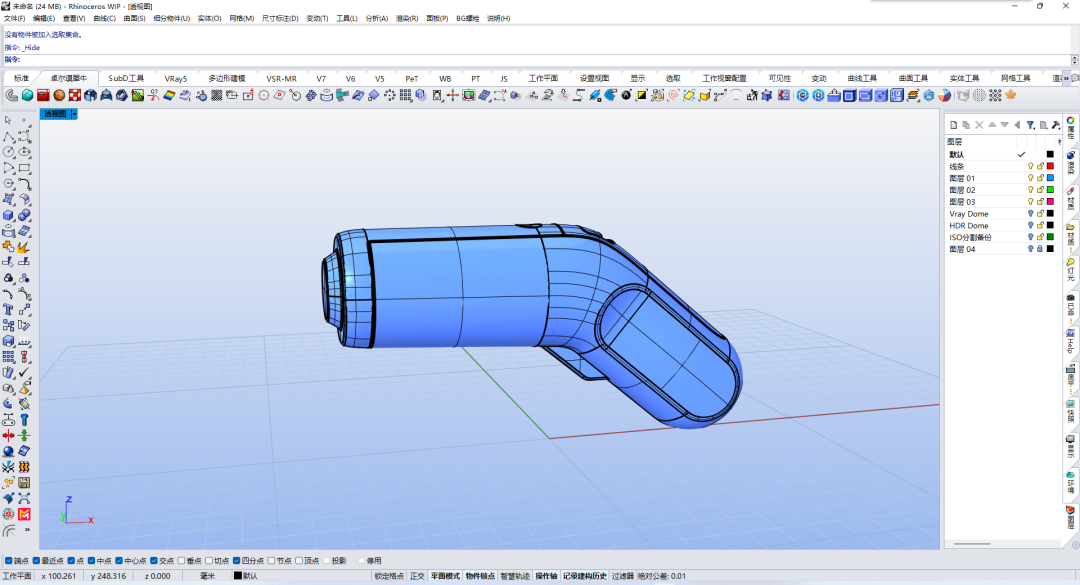The height and width of the screenshot is (585, 1080).
Task: Click the orange maple leaf toolbar icon
Action: tap(1010, 95)
